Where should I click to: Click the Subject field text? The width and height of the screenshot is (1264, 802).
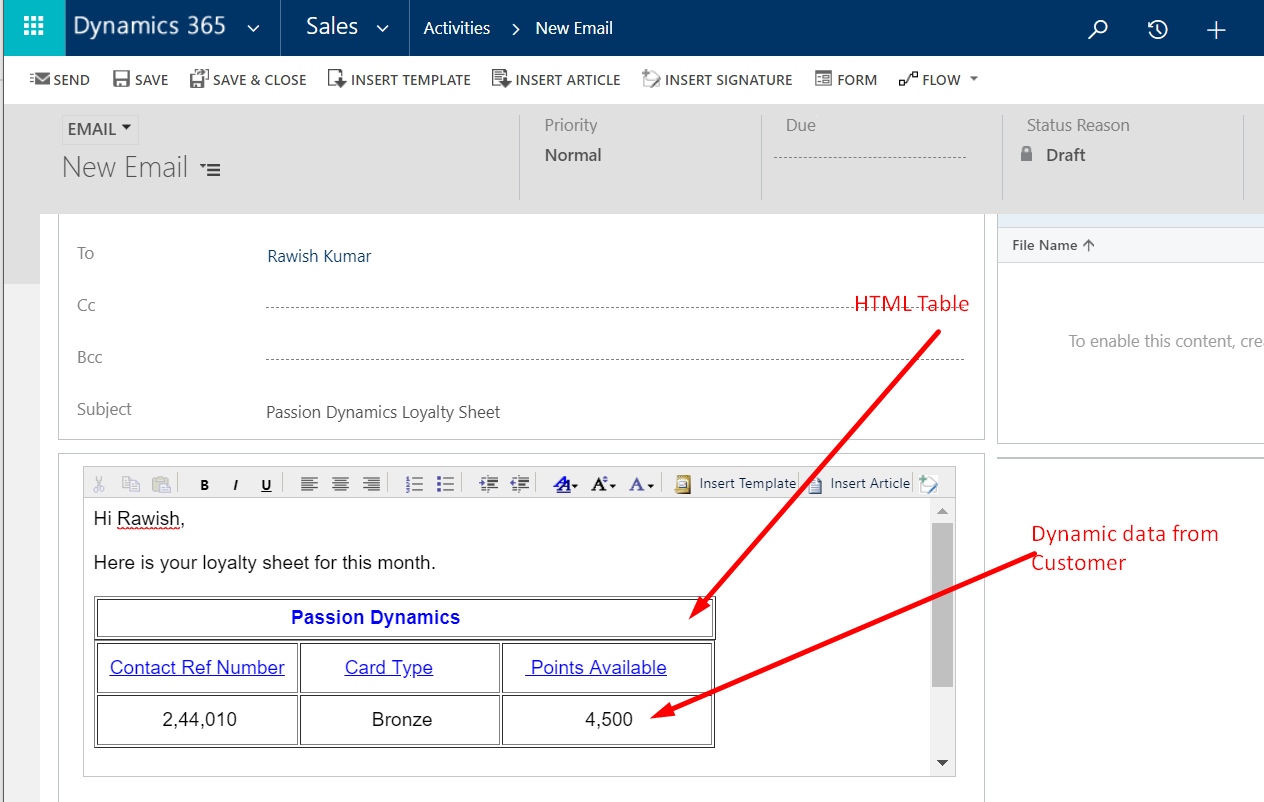pyautogui.click(x=383, y=412)
